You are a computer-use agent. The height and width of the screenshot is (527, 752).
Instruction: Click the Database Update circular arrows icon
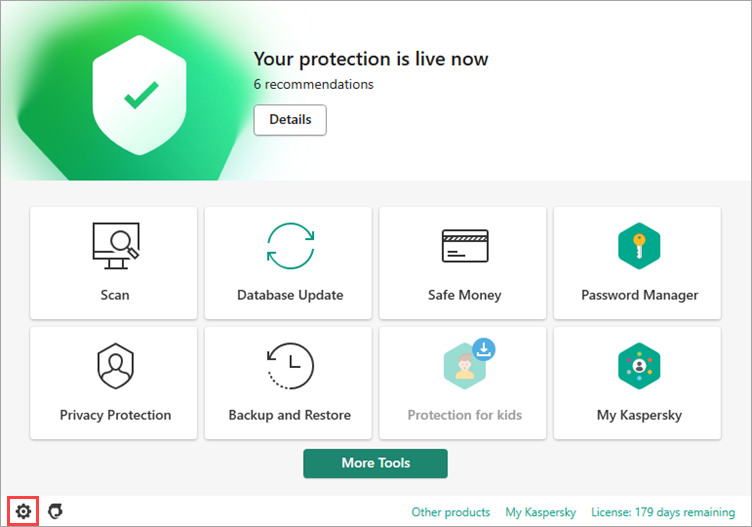click(x=291, y=246)
